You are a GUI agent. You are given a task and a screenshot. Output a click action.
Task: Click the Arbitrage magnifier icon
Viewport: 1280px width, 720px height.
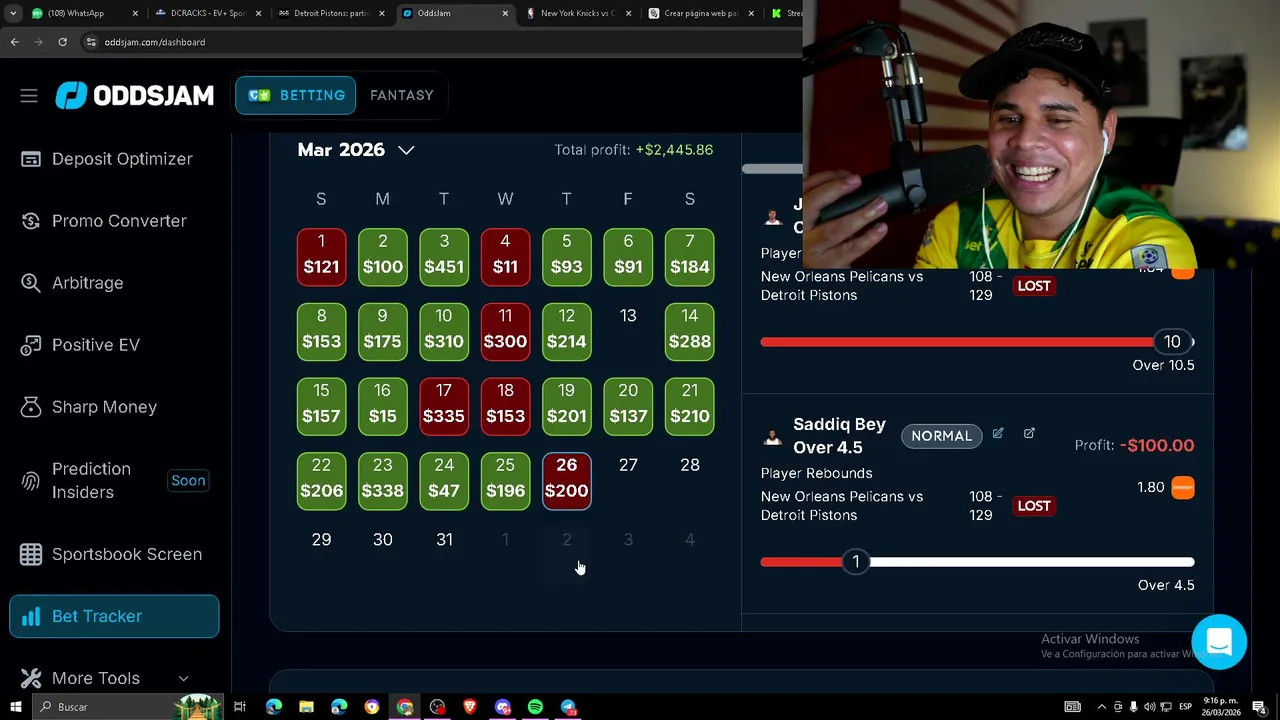tap(31, 283)
